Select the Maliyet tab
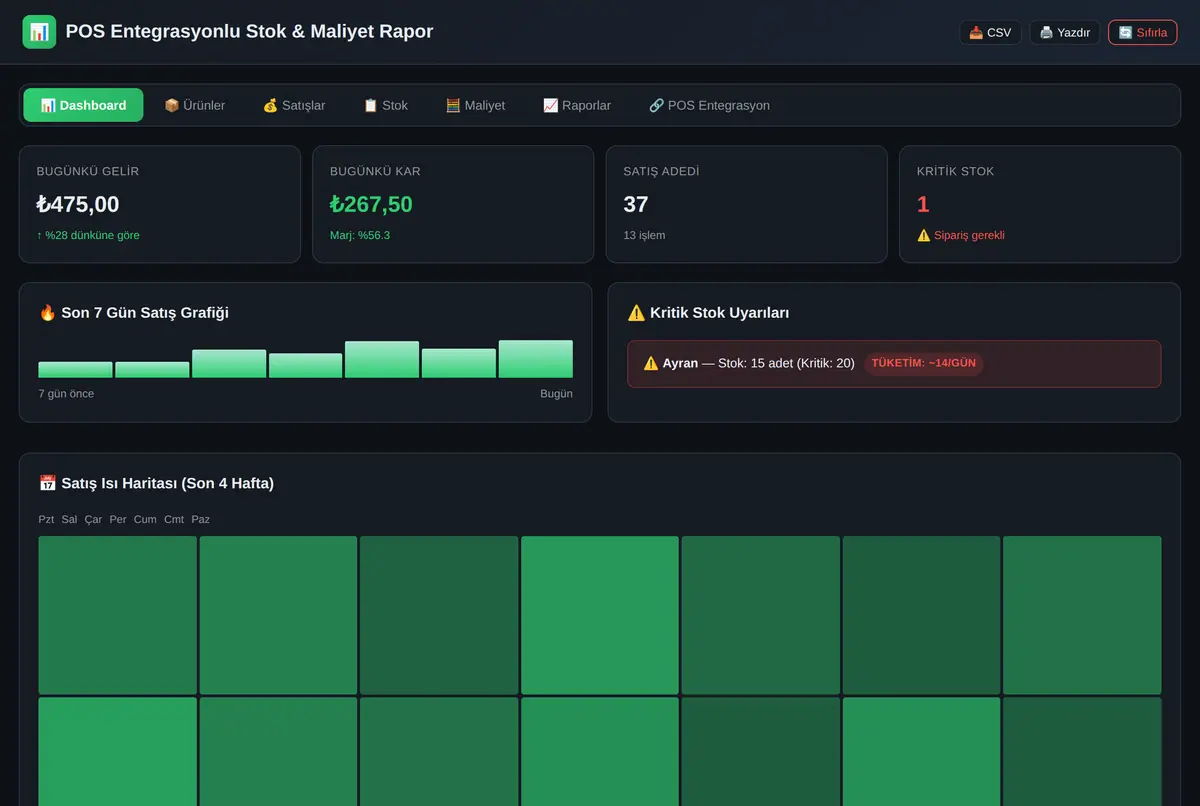This screenshot has width=1200, height=806. (475, 105)
